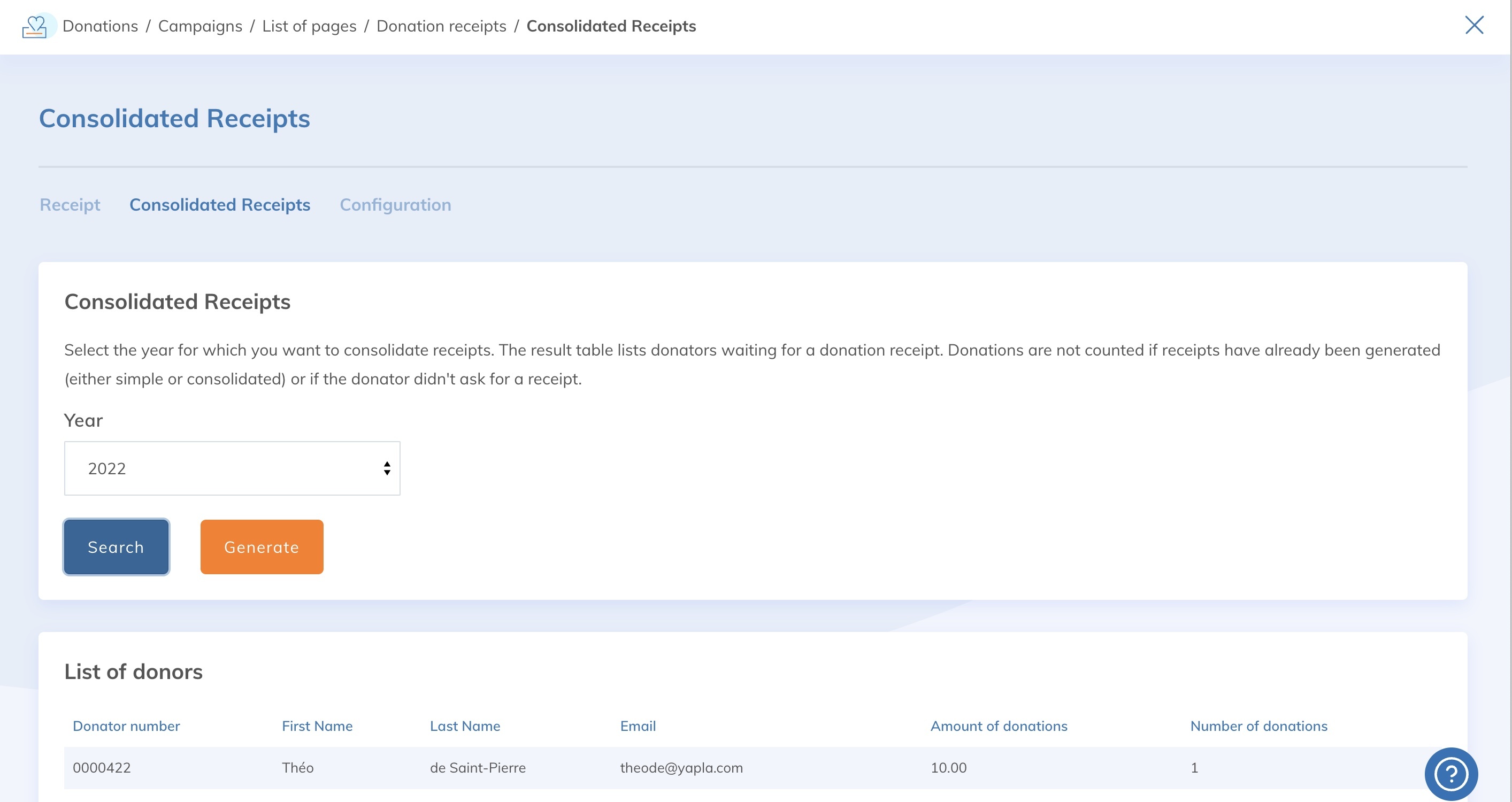Click the Search button
1512x802 pixels.
(x=116, y=547)
